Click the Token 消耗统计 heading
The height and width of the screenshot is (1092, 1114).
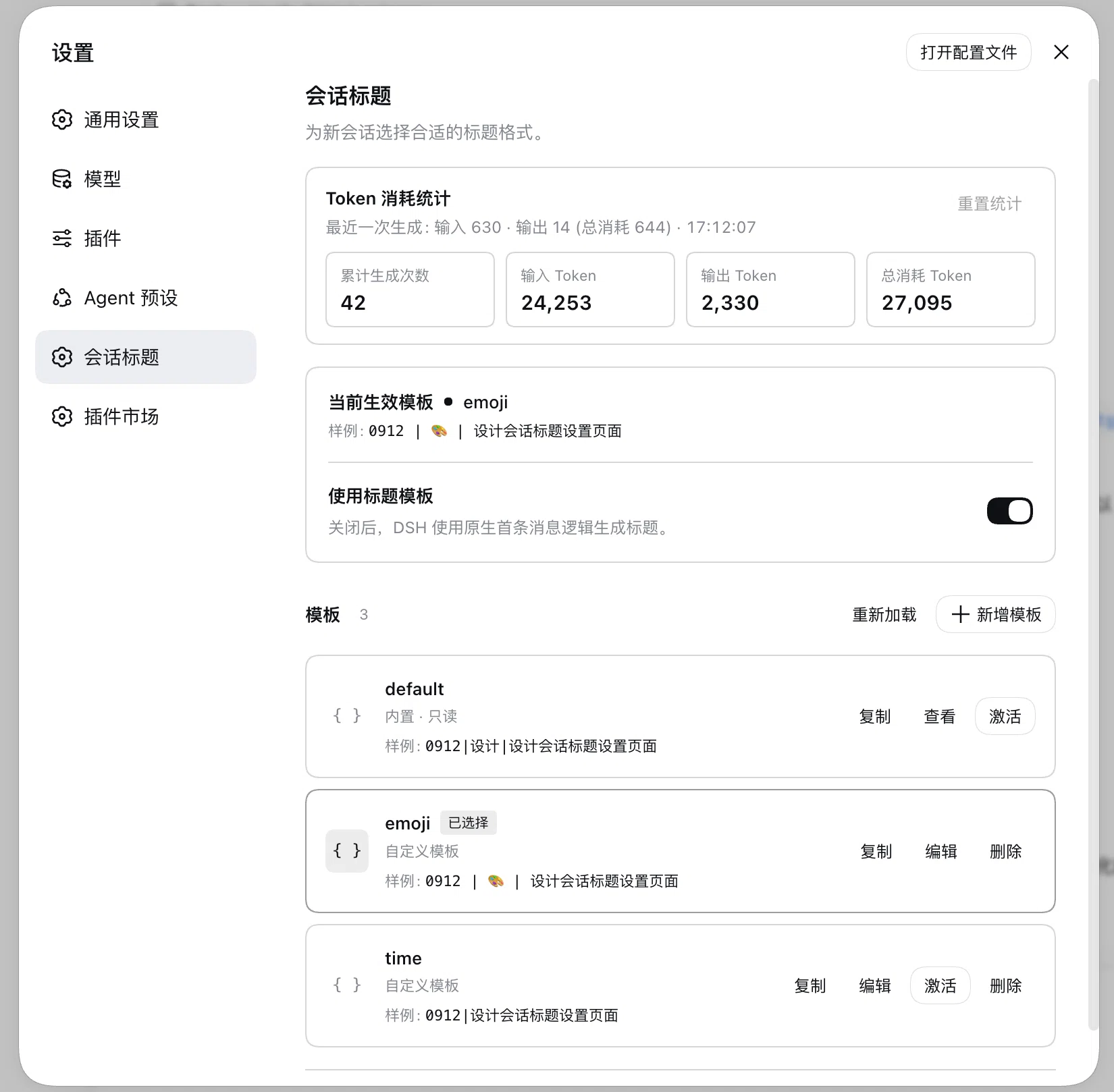pyautogui.click(x=388, y=198)
